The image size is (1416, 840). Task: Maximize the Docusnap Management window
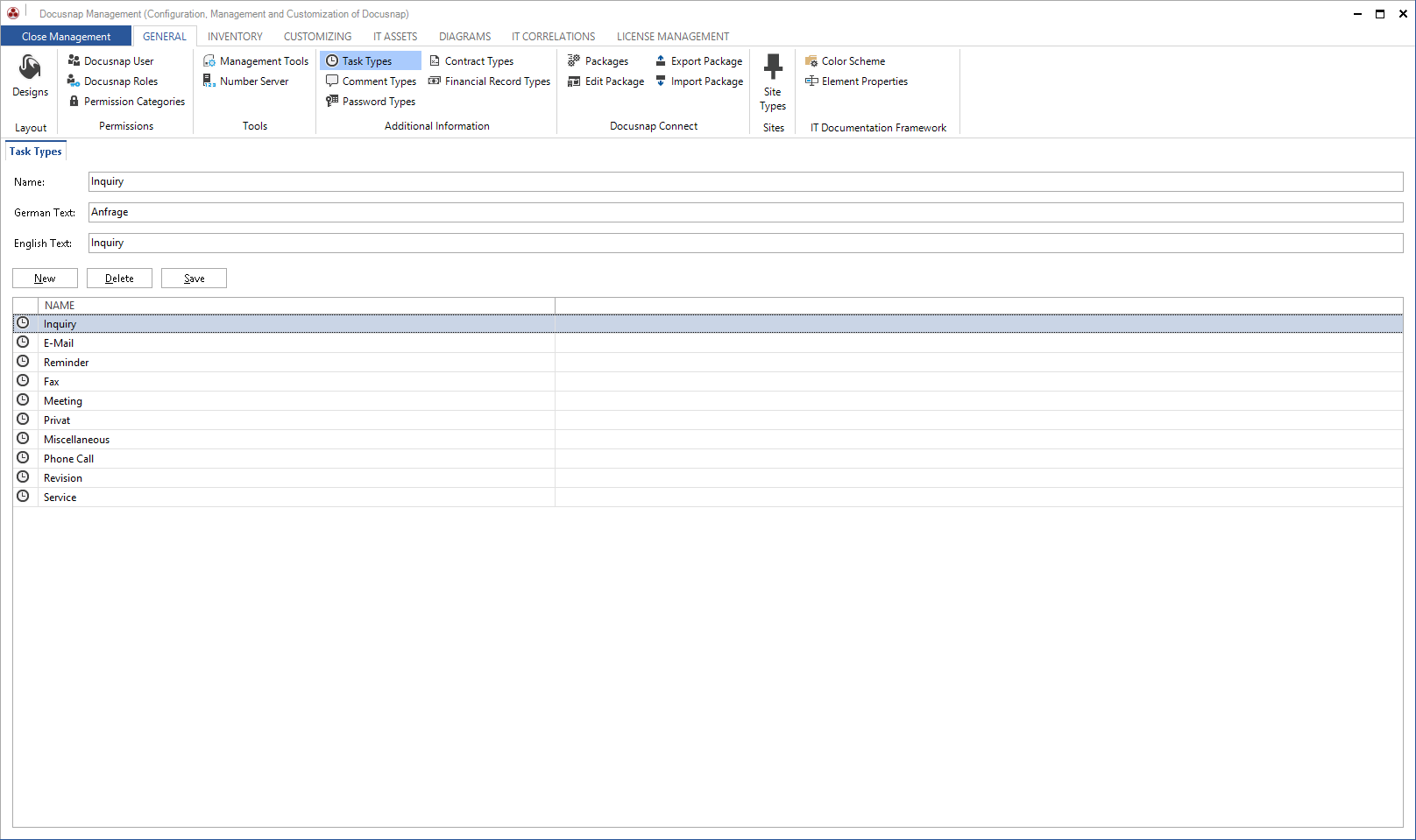[x=1380, y=13]
